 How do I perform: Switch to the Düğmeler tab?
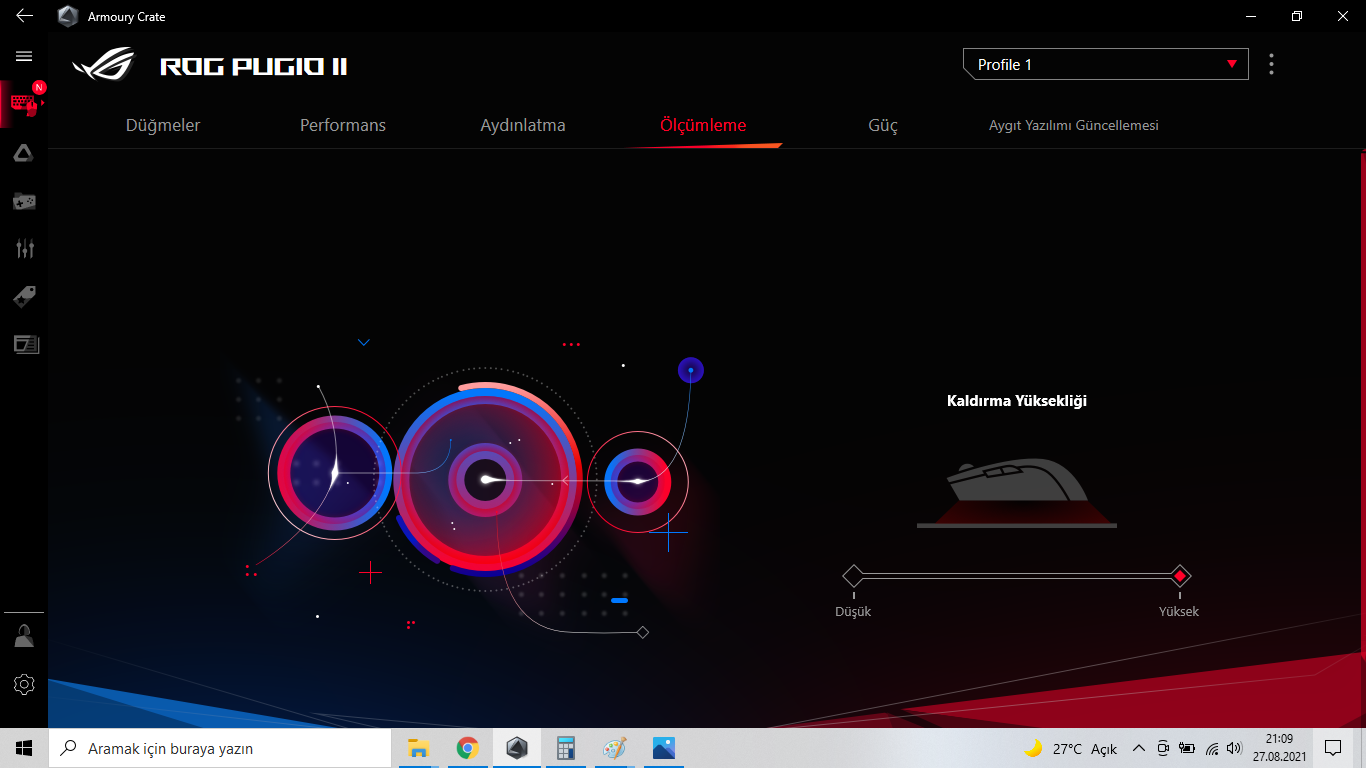[x=163, y=125]
